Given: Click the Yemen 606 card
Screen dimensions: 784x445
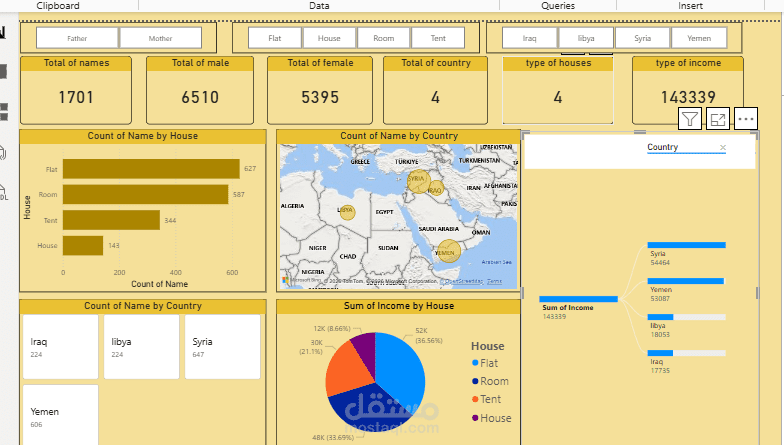Looking at the screenshot, I should pyautogui.click(x=60, y=414).
